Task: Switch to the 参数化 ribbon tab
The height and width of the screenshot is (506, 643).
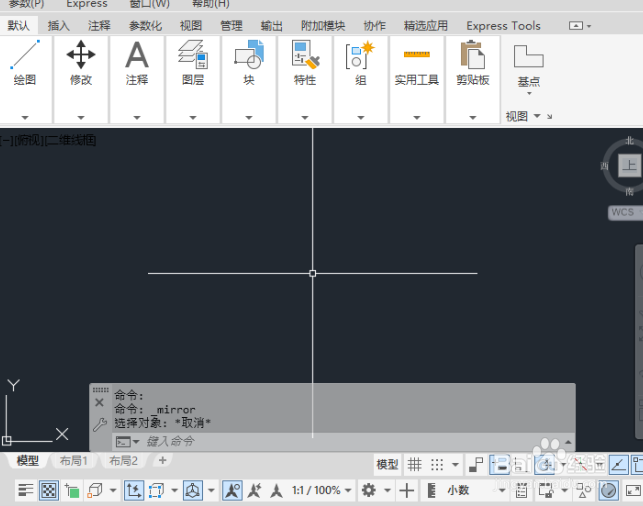Action: click(x=146, y=26)
